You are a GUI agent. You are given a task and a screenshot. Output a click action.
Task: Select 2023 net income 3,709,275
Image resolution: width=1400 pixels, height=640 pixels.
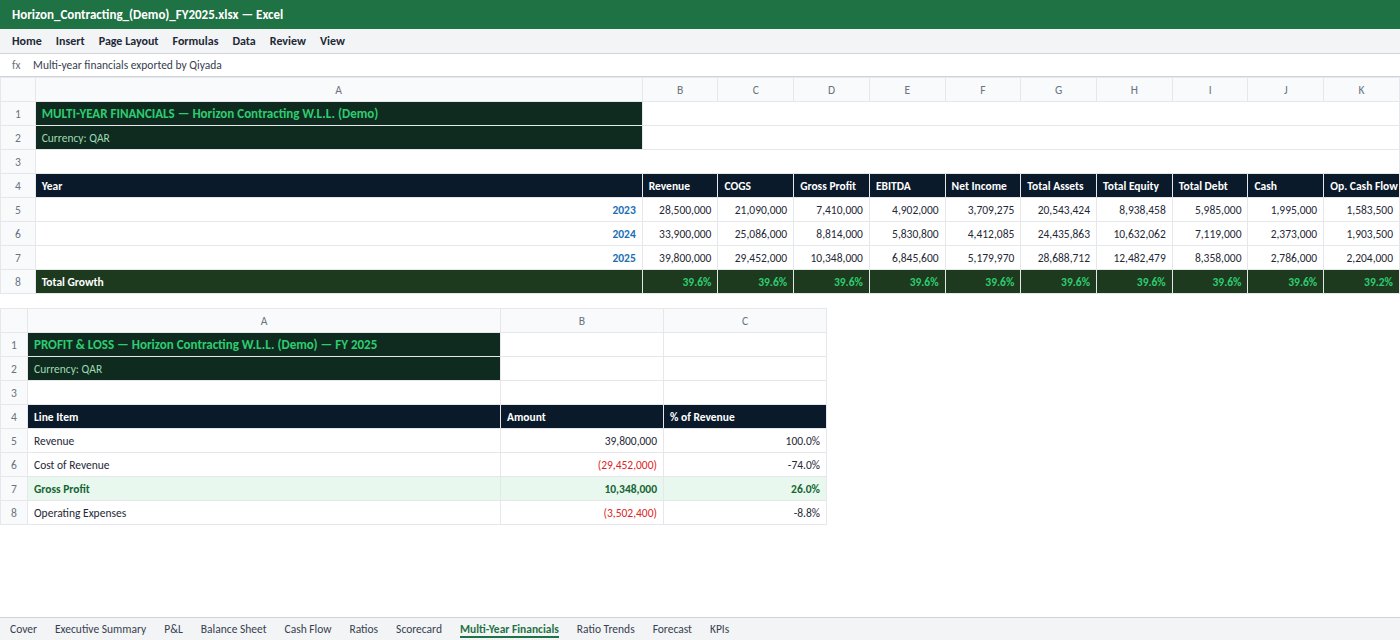pos(983,210)
